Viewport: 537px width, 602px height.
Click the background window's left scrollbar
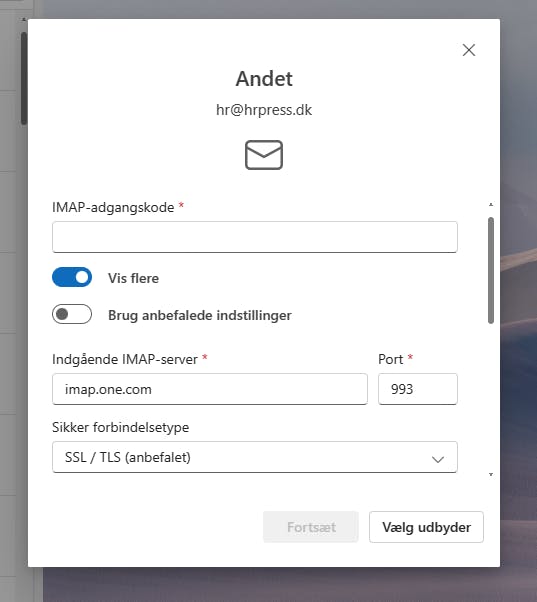pyautogui.click(x=24, y=78)
